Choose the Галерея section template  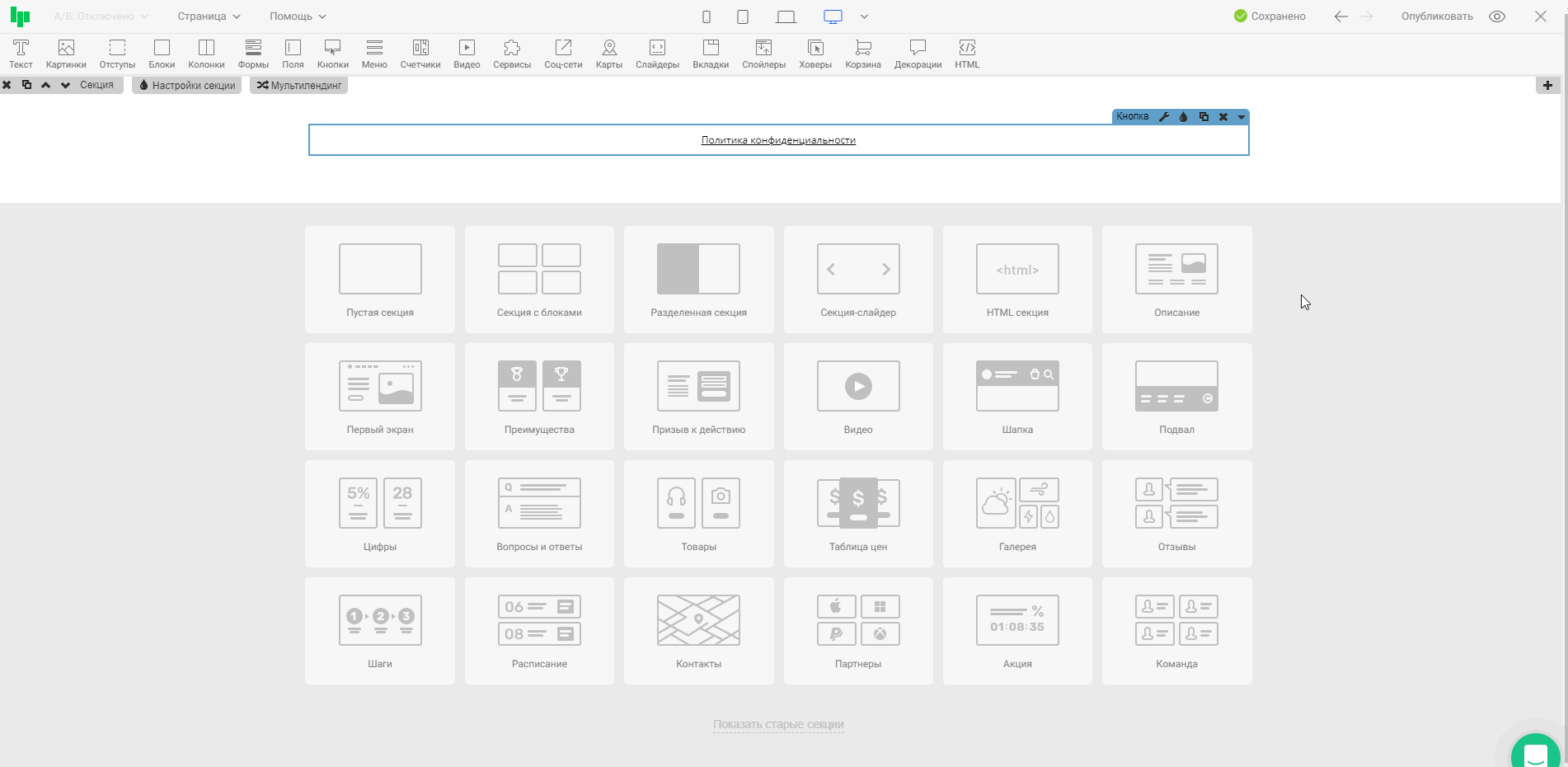click(x=1017, y=513)
